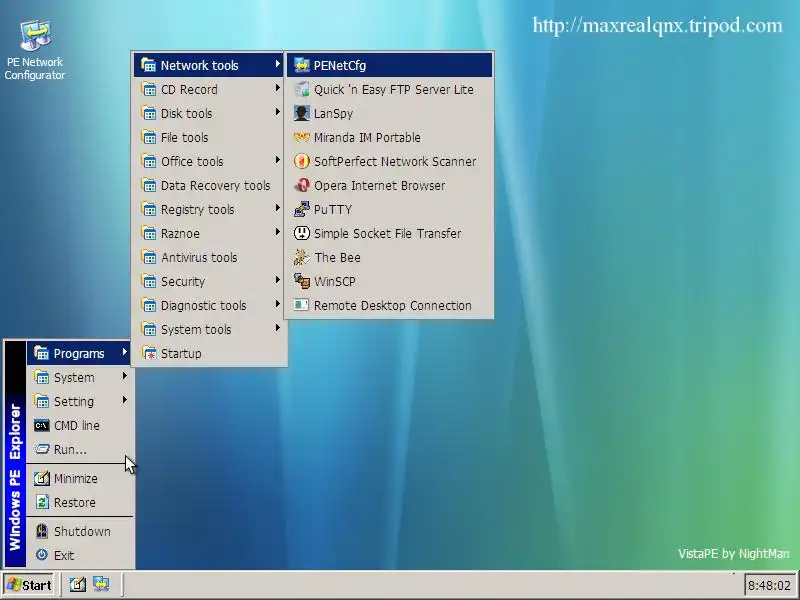800x600 pixels.
Task: Expand the Registry tools submenu arrow
Action: point(278,208)
